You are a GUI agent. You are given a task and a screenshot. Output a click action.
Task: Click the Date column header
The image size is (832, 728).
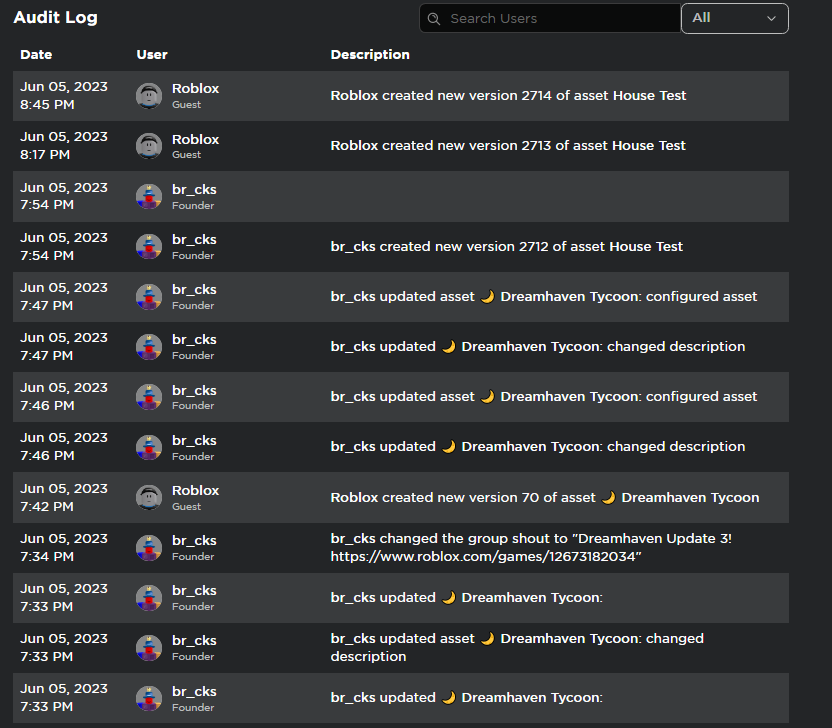click(36, 54)
